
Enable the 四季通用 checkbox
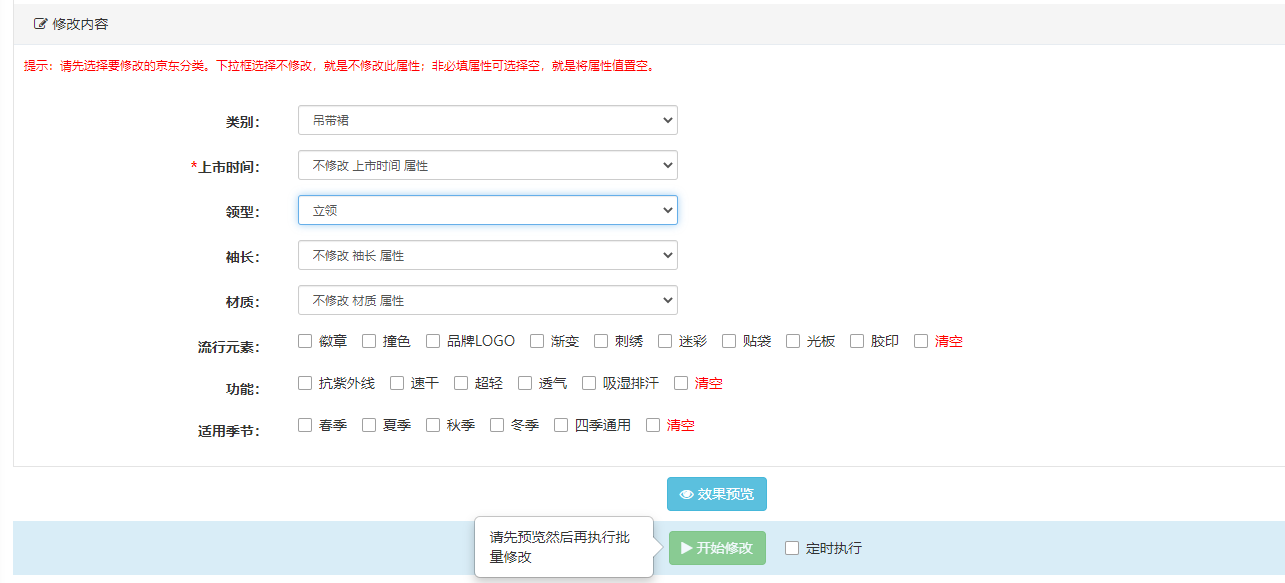[x=561, y=425]
